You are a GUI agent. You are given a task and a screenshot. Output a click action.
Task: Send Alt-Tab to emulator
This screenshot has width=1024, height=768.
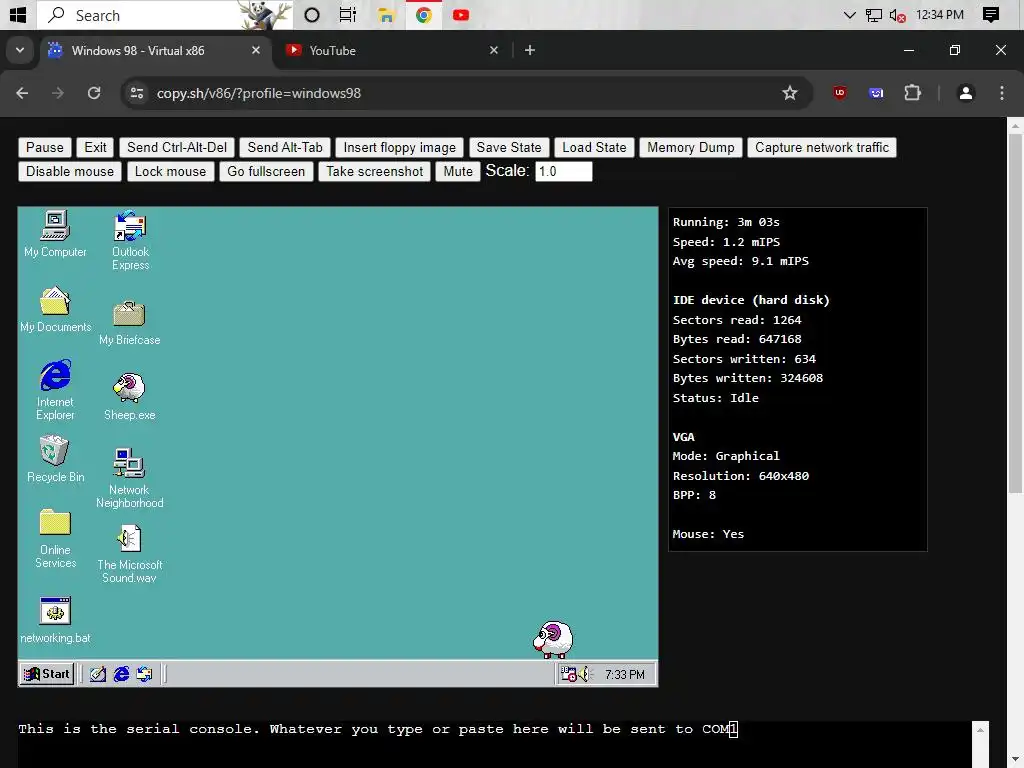click(285, 148)
